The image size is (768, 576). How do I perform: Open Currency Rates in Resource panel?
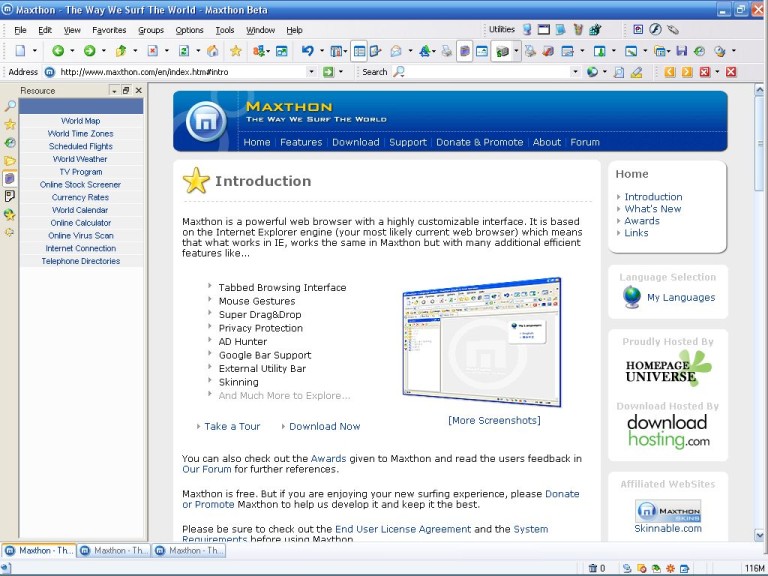pyautogui.click(x=80, y=197)
